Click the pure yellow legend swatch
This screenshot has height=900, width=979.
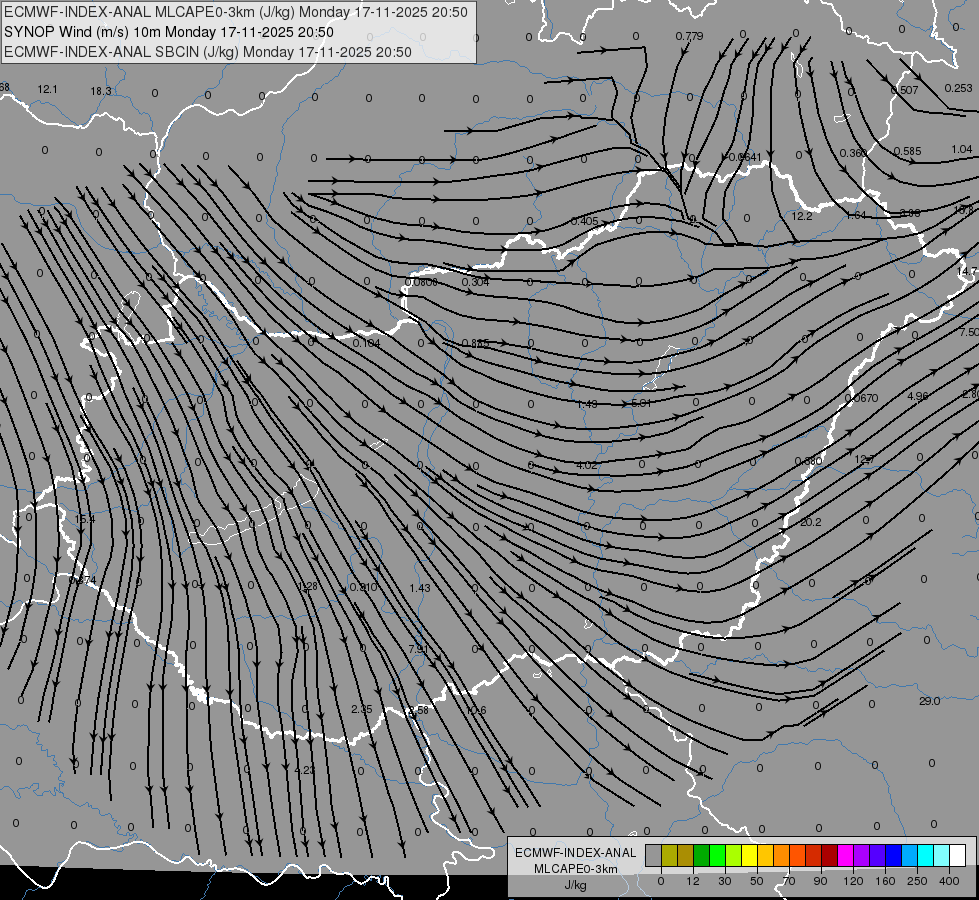point(749,855)
